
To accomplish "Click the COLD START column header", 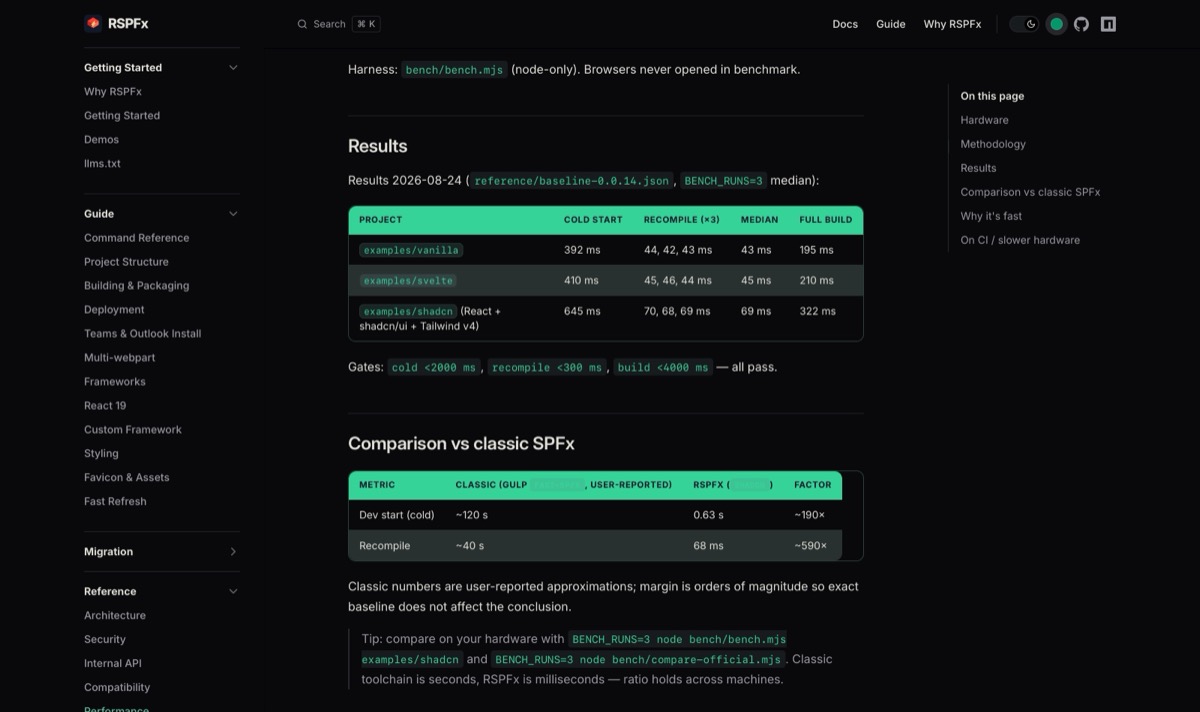I will point(593,220).
